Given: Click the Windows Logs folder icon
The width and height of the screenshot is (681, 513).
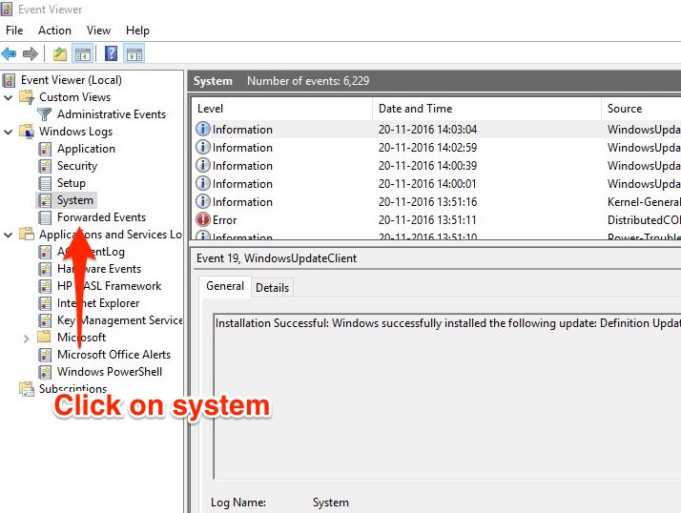Looking at the screenshot, I should click(26, 131).
